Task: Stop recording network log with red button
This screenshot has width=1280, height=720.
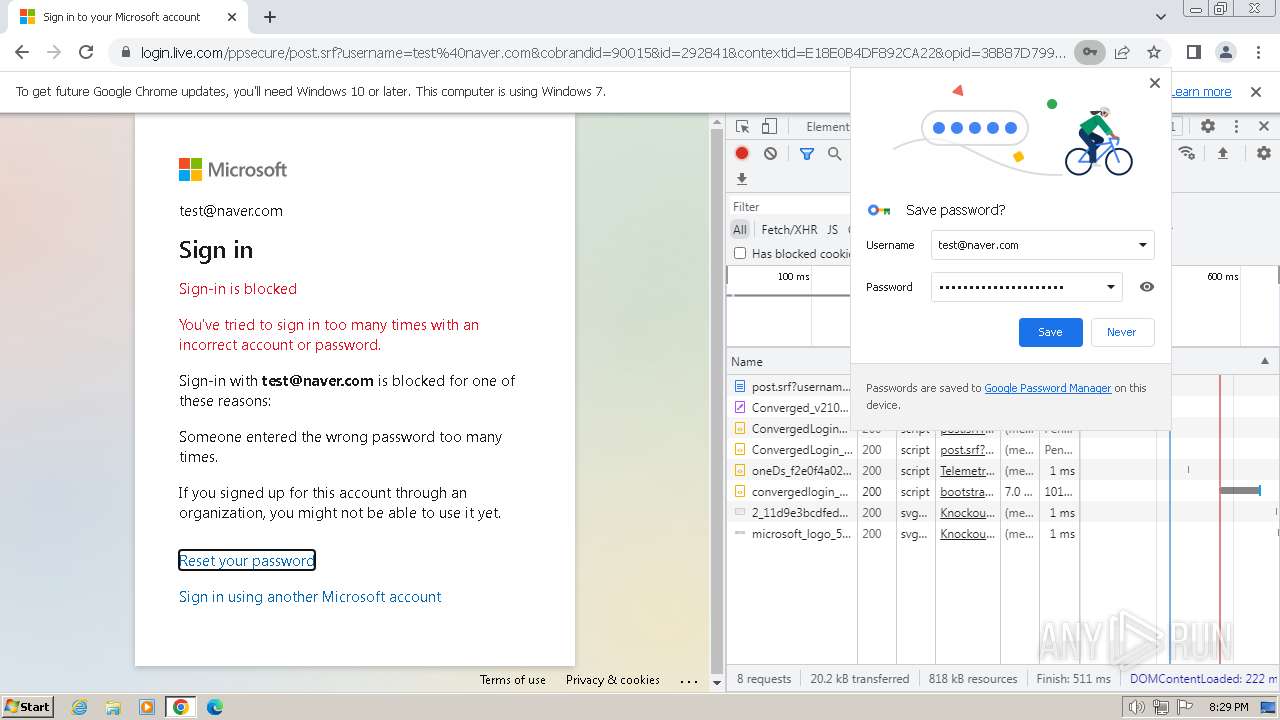Action: click(x=742, y=153)
